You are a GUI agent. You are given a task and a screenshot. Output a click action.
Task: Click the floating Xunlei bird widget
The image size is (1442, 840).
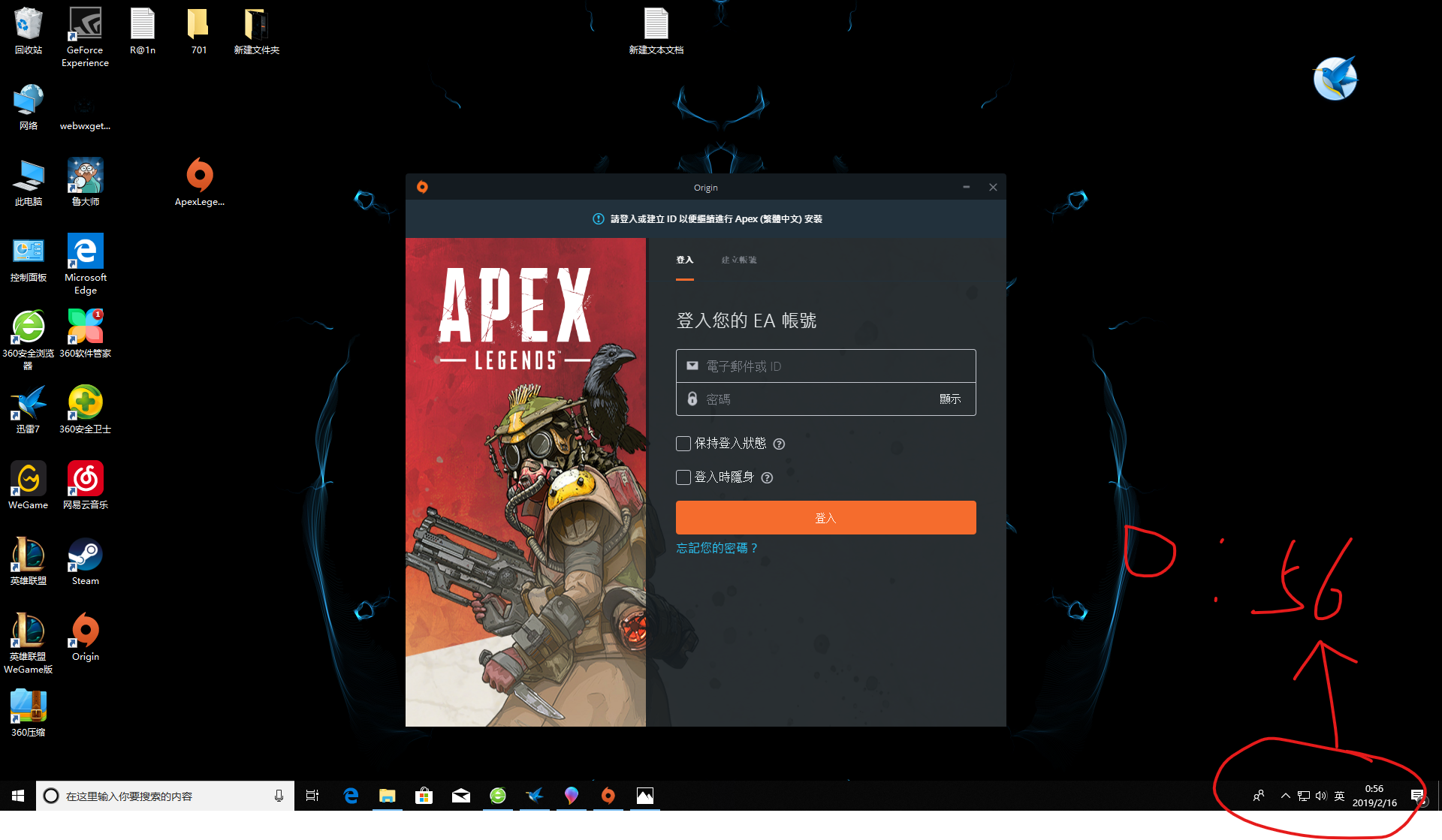(1335, 79)
